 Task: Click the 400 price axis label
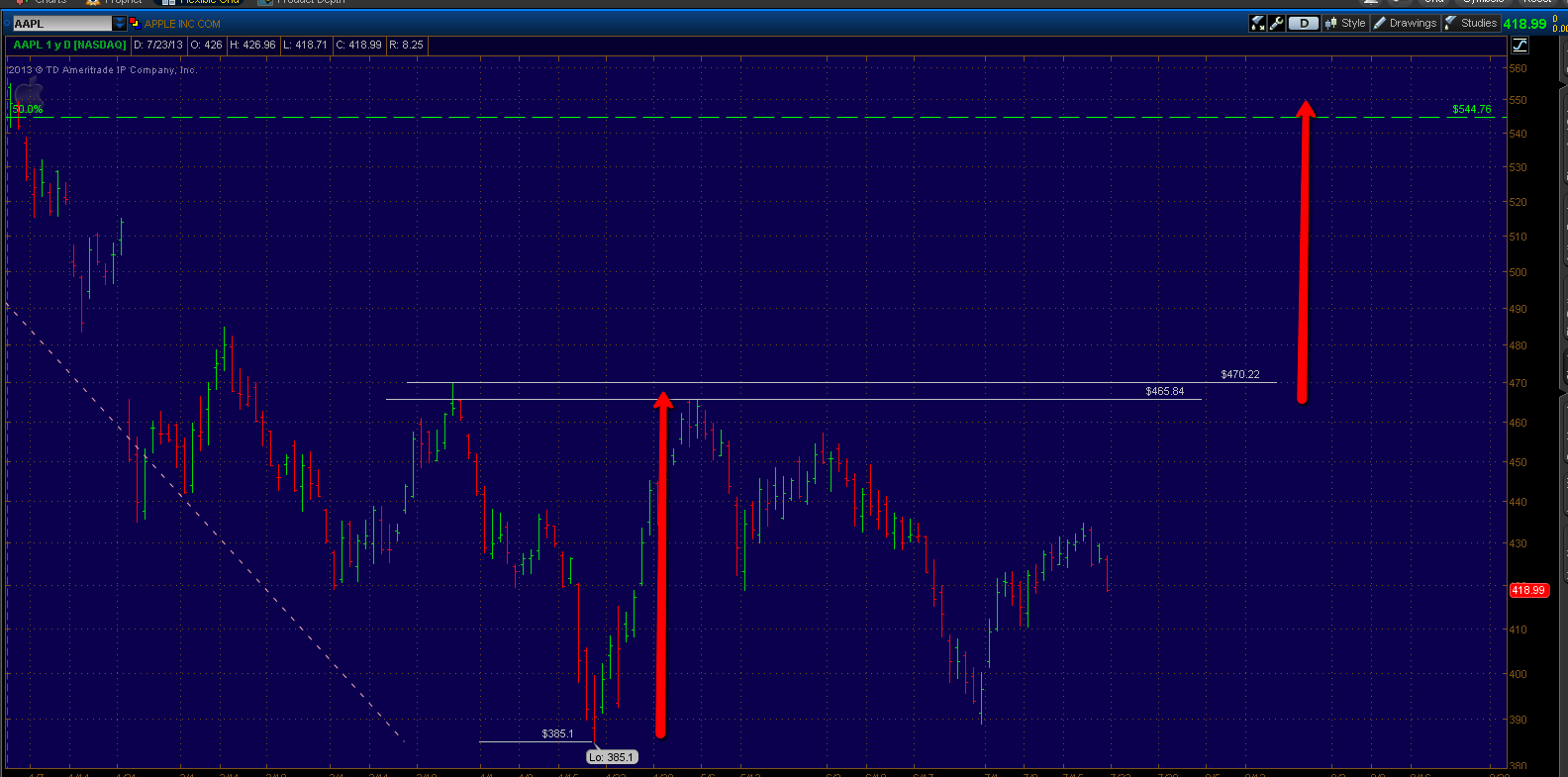[1518, 674]
